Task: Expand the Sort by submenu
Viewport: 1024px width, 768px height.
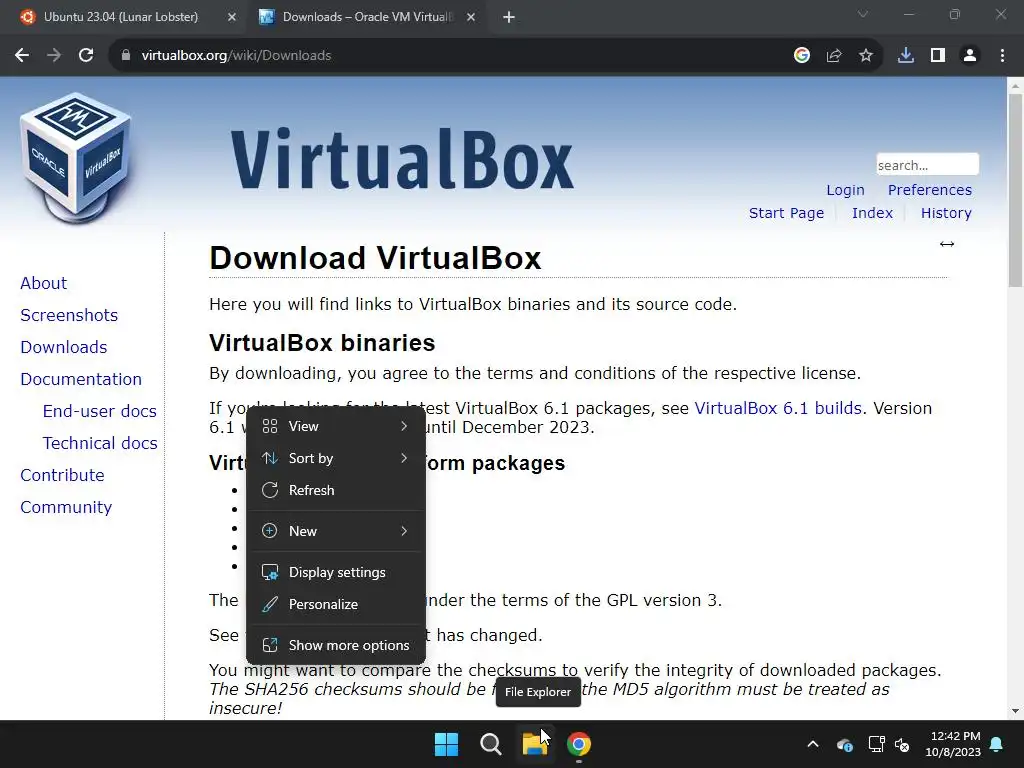Action: (x=336, y=458)
